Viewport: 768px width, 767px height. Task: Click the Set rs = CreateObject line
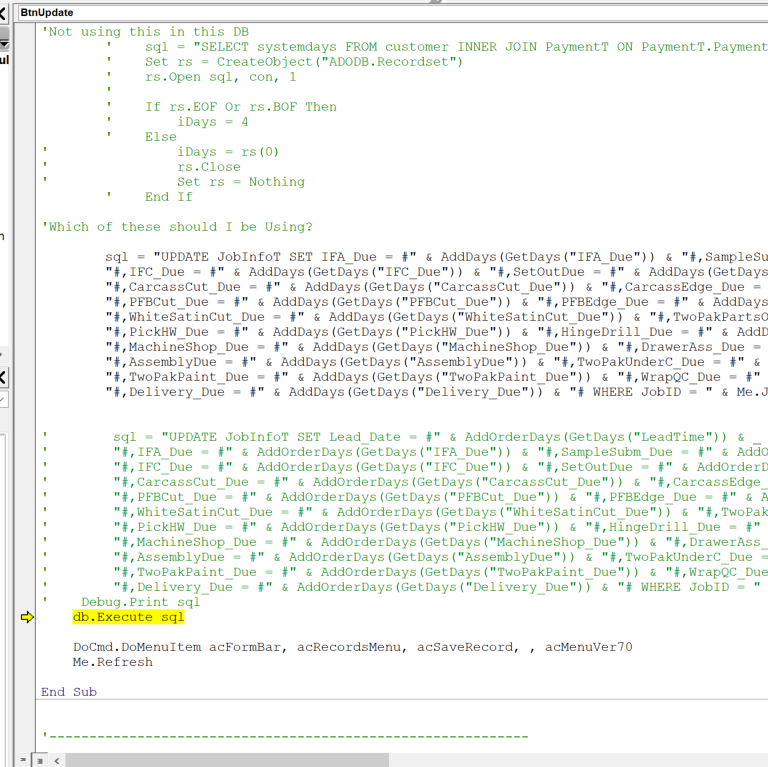pyautogui.click(x=304, y=62)
